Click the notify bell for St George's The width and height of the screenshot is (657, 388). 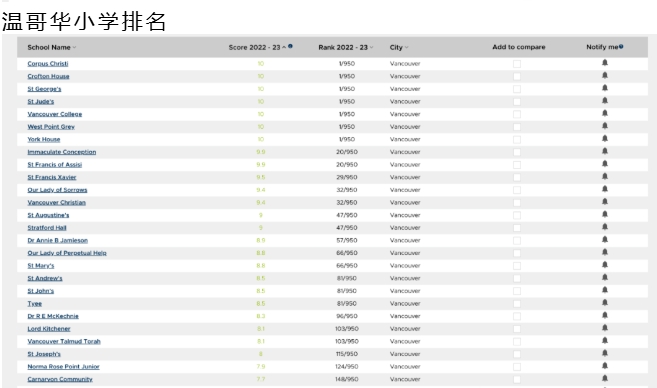(x=605, y=88)
